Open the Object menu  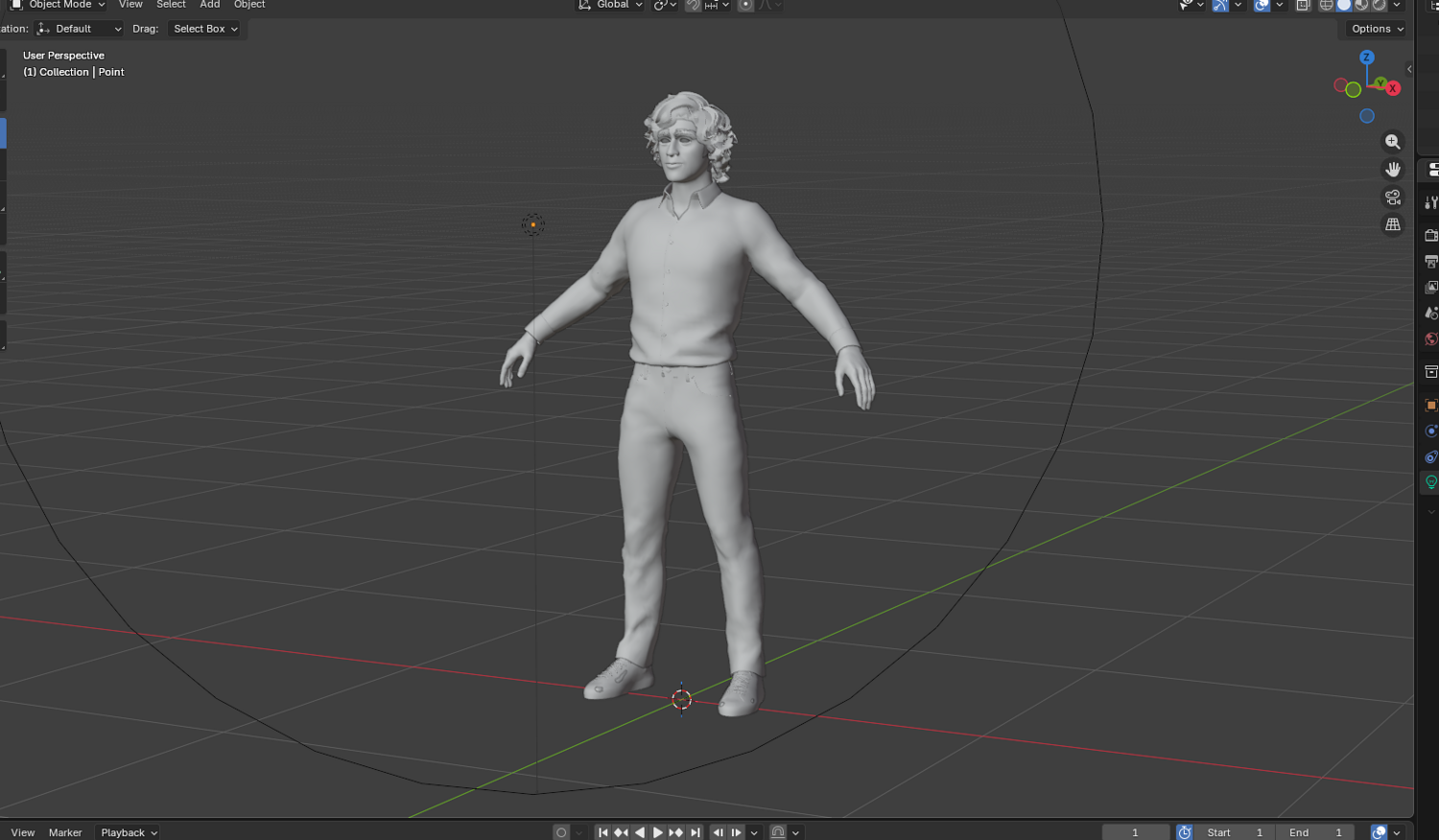(249, 5)
